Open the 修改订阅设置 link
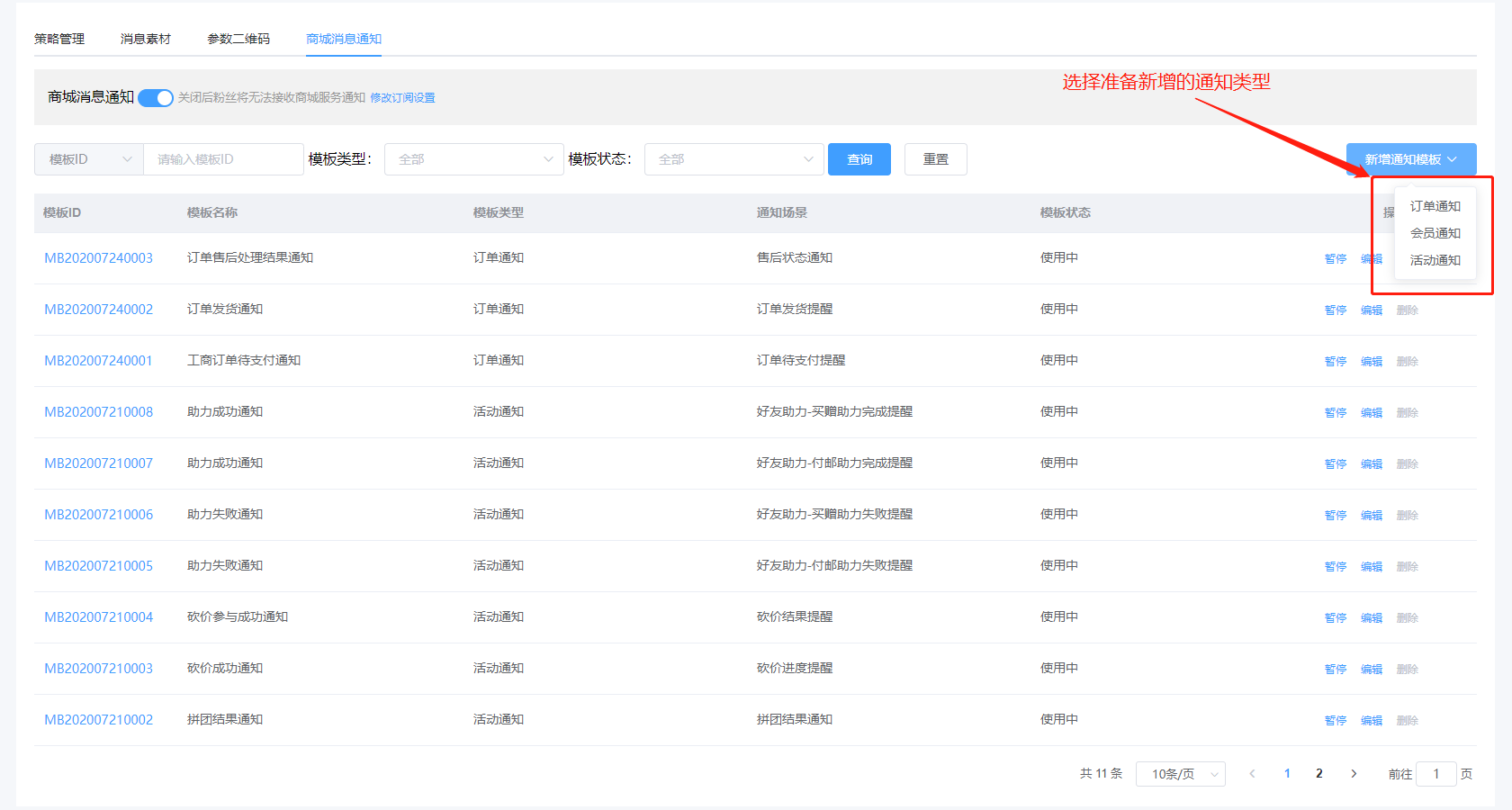The image size is (1512, 810). (x=402, y=98)
